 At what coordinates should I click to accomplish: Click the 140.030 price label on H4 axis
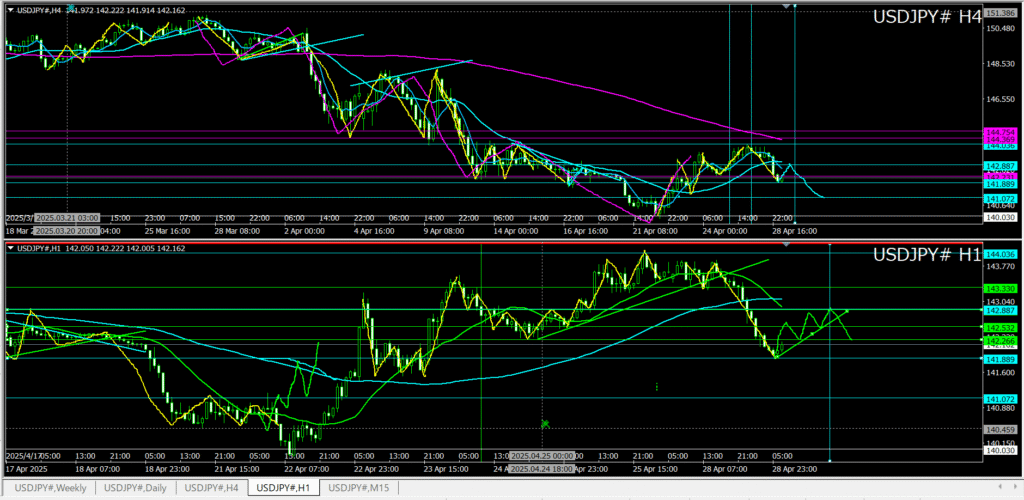click(x=1000, y=217)
